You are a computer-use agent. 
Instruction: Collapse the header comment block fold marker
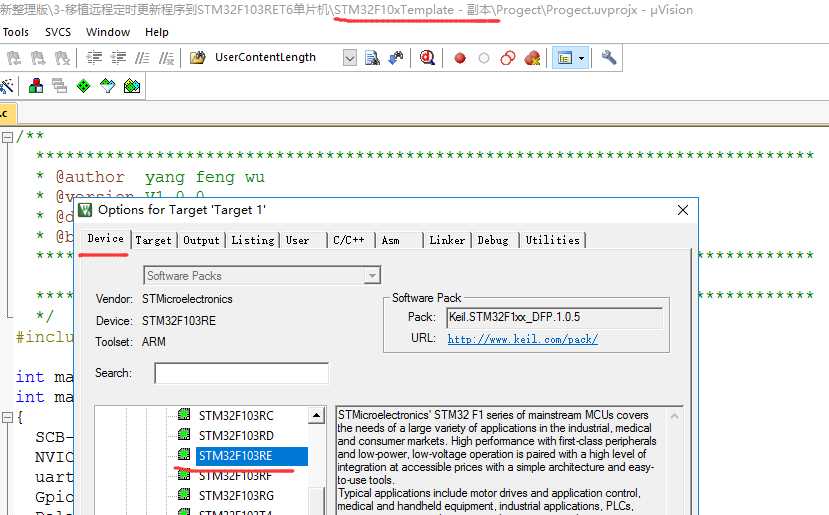(7, 137)
